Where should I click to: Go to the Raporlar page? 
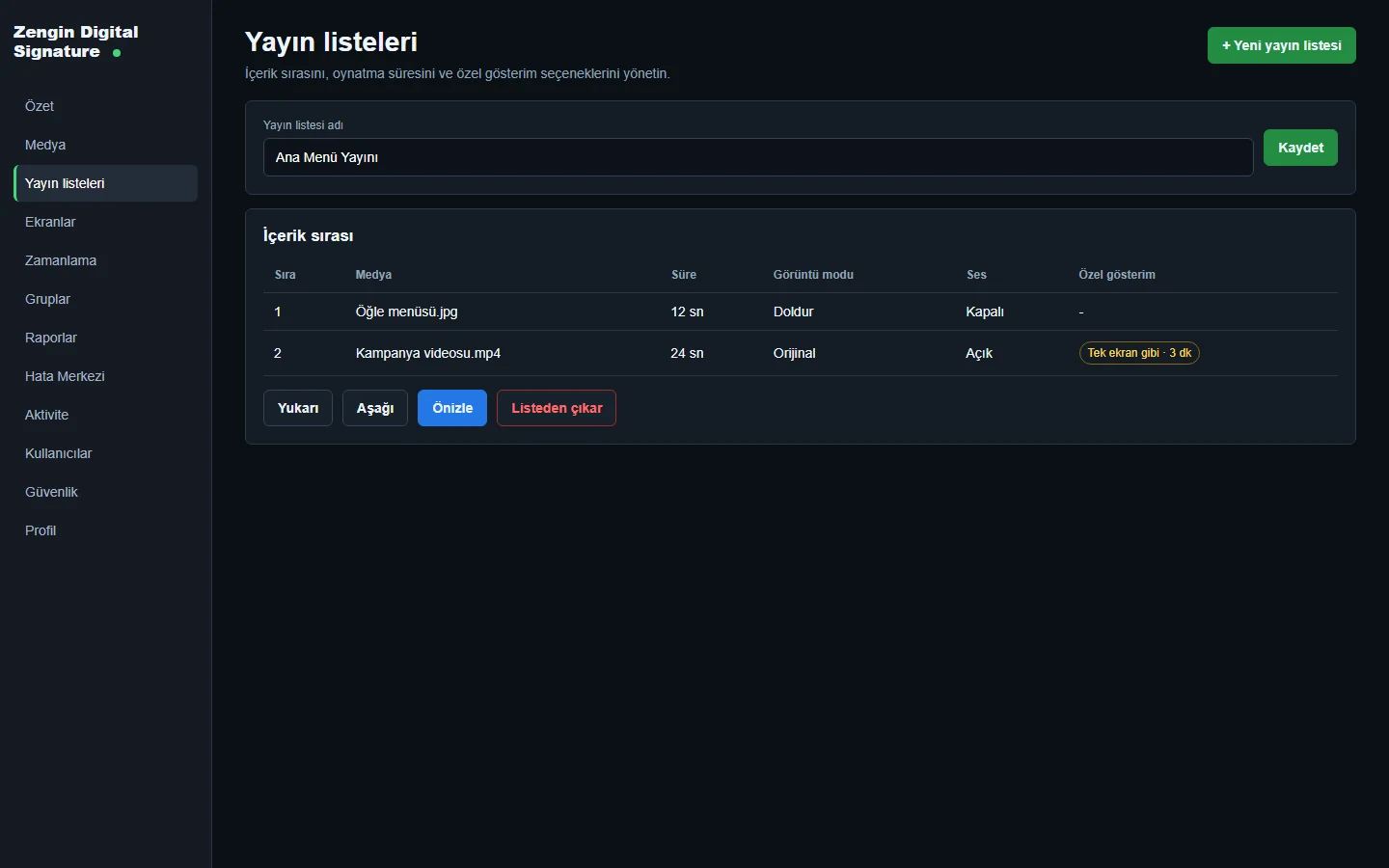click(x=105, y=338)
